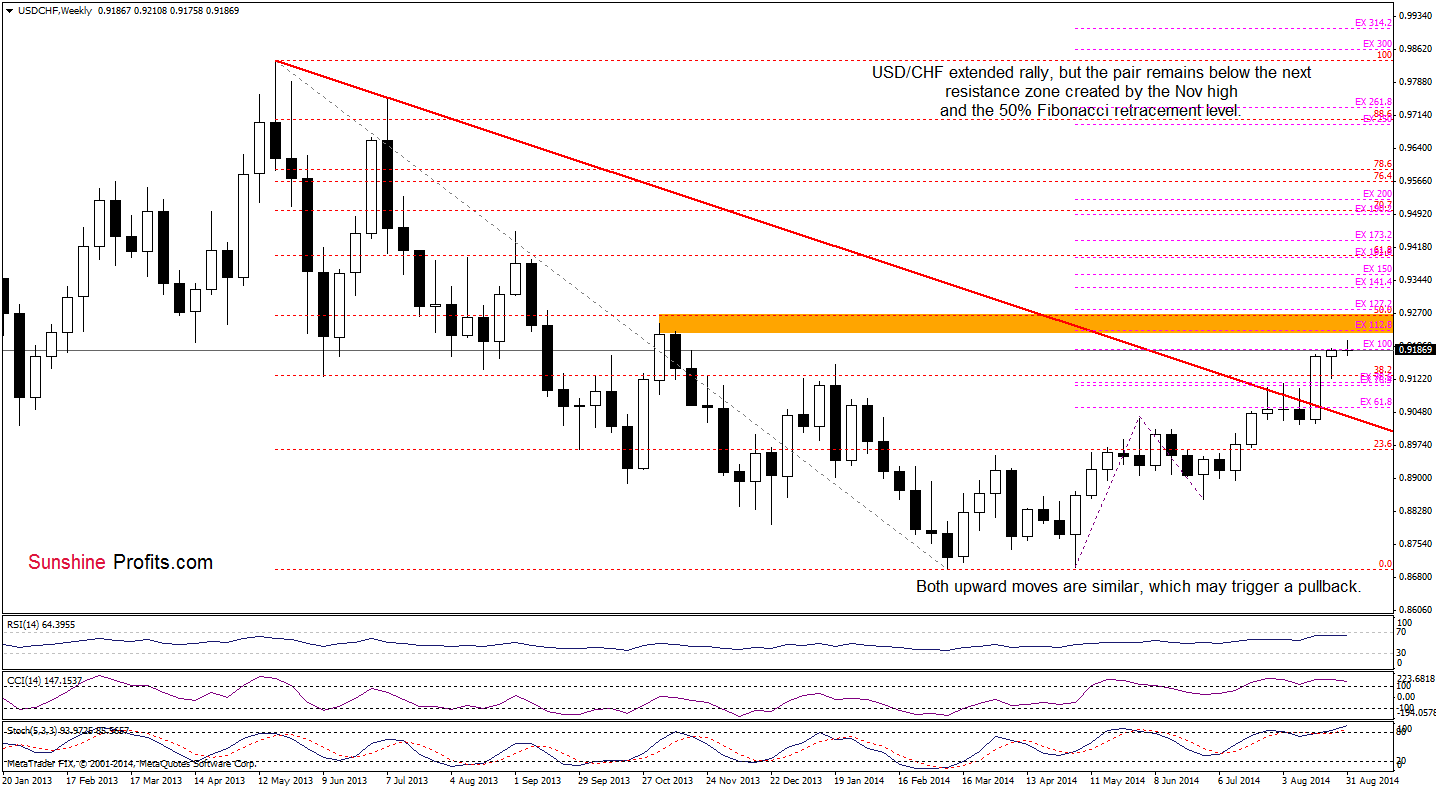Click the EX 61.8 Fibonacci expansion label
This screenshot has width=1436, height=789.
(x=1376, y=402)
